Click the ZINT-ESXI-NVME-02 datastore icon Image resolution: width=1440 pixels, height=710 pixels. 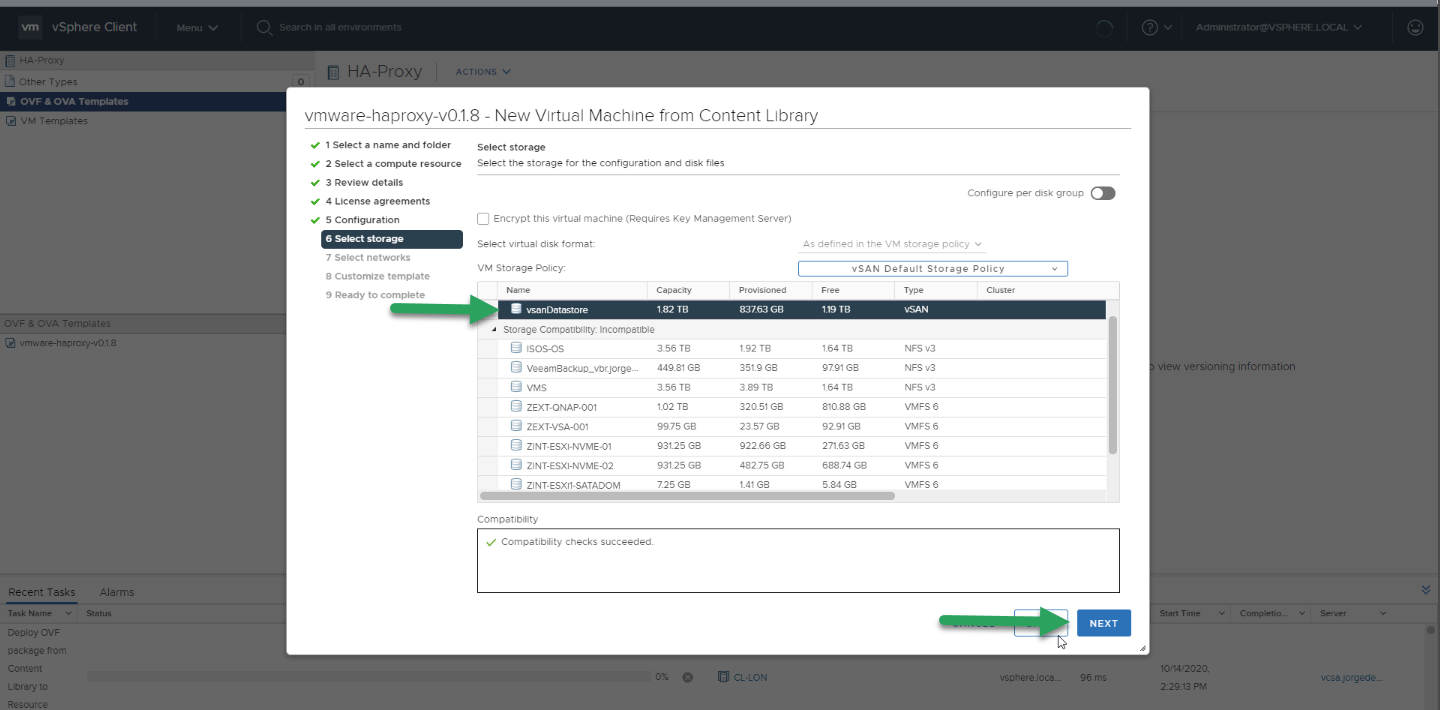pyautogui.click(x=516, y=465)
